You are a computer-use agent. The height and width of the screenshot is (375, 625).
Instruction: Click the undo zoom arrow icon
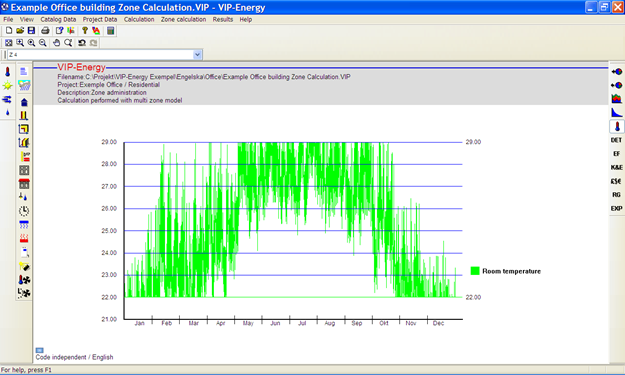[x=82, y=43]
